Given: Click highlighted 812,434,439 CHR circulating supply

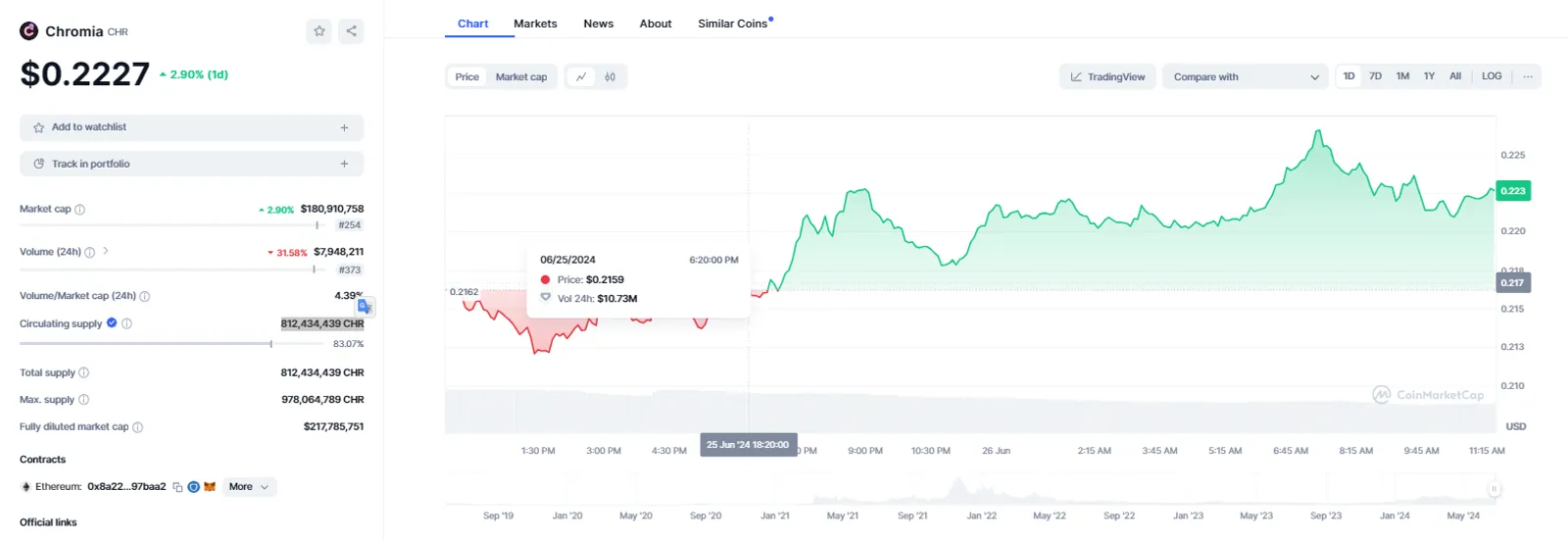Looking at the screenshot, I should (322, 323).
